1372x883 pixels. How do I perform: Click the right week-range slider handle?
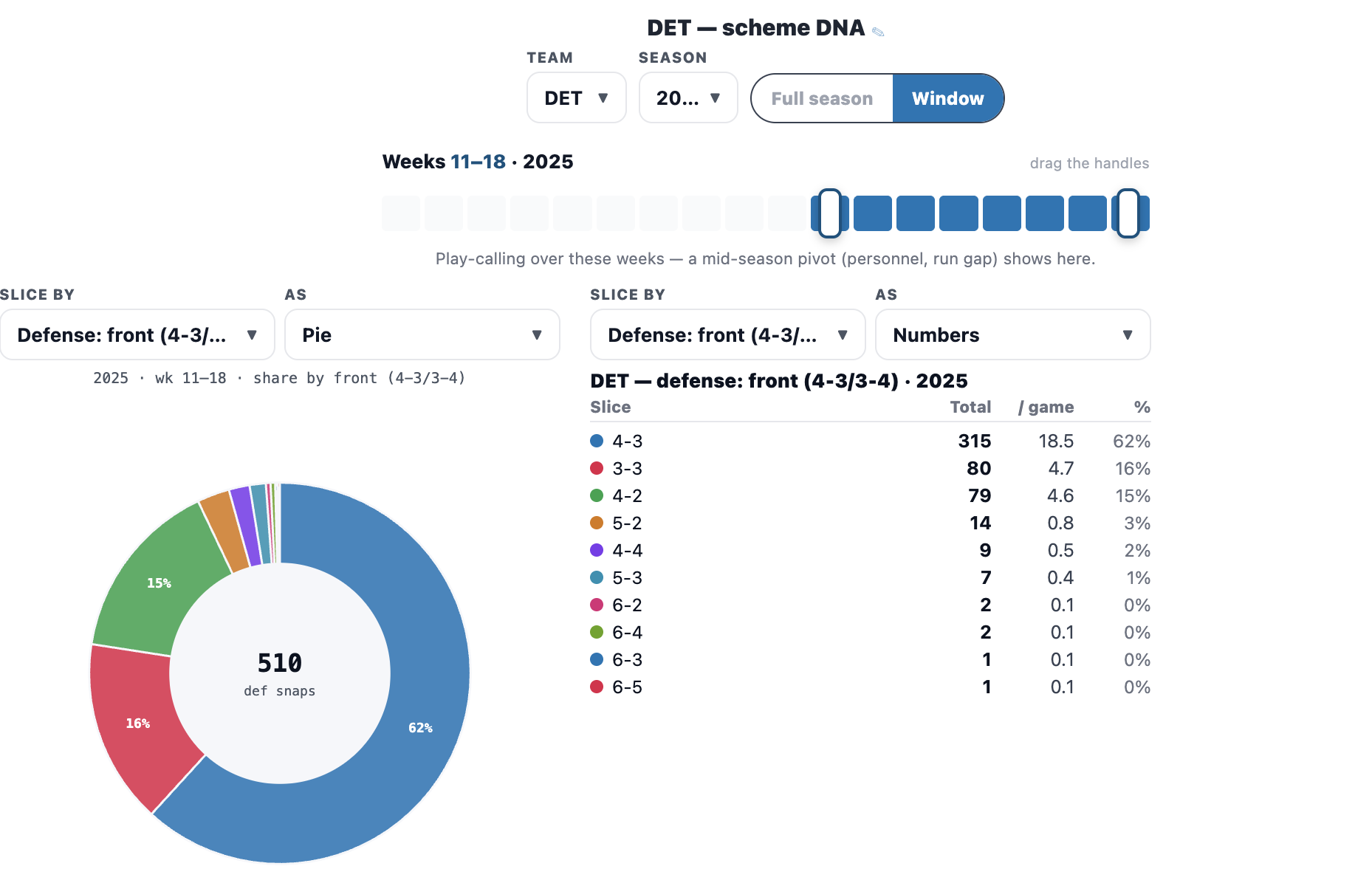(1128, 213)
